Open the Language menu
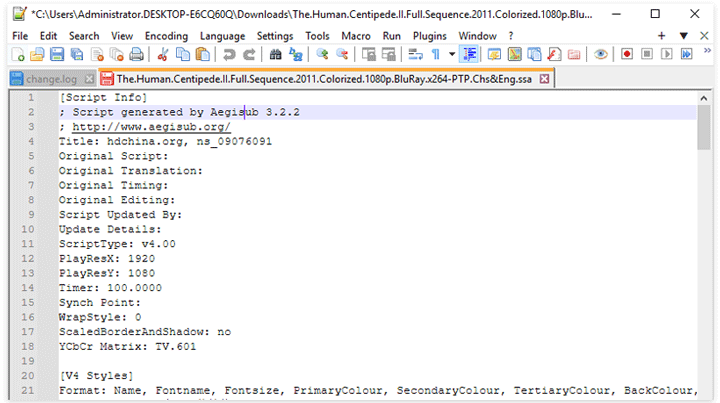720x403 pixels. [x=222, y=36]
